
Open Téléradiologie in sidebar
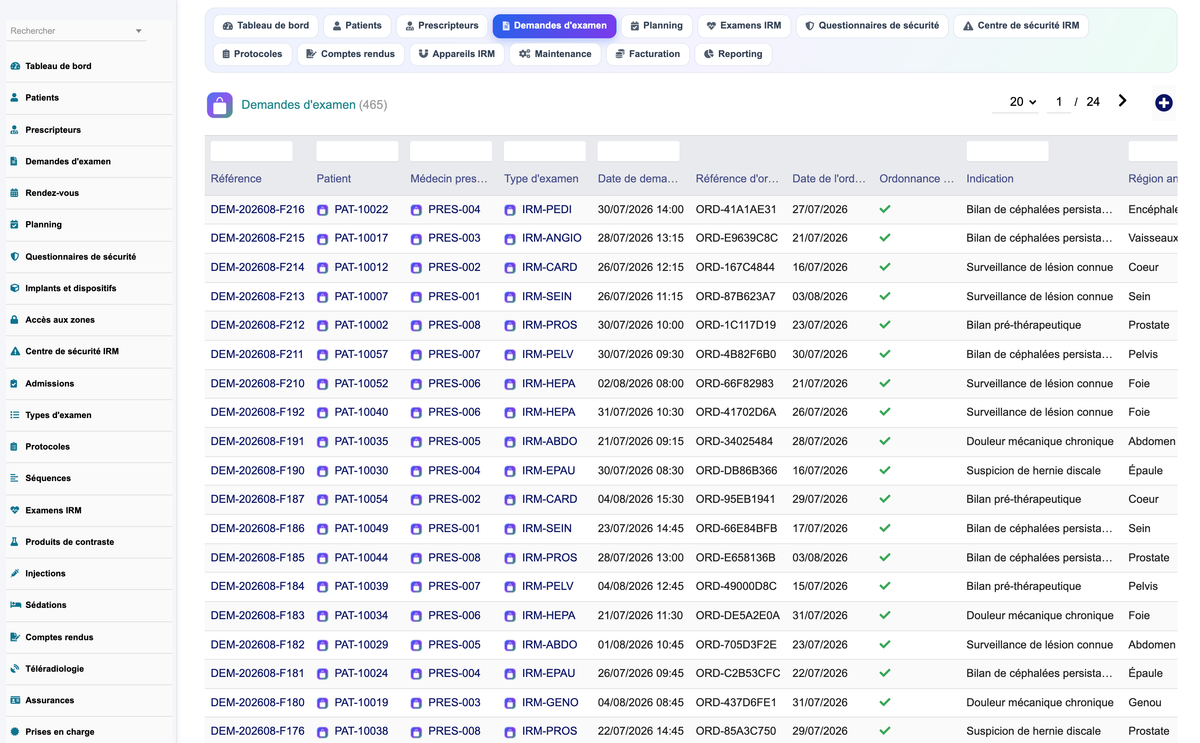click(x=54, y=669)
